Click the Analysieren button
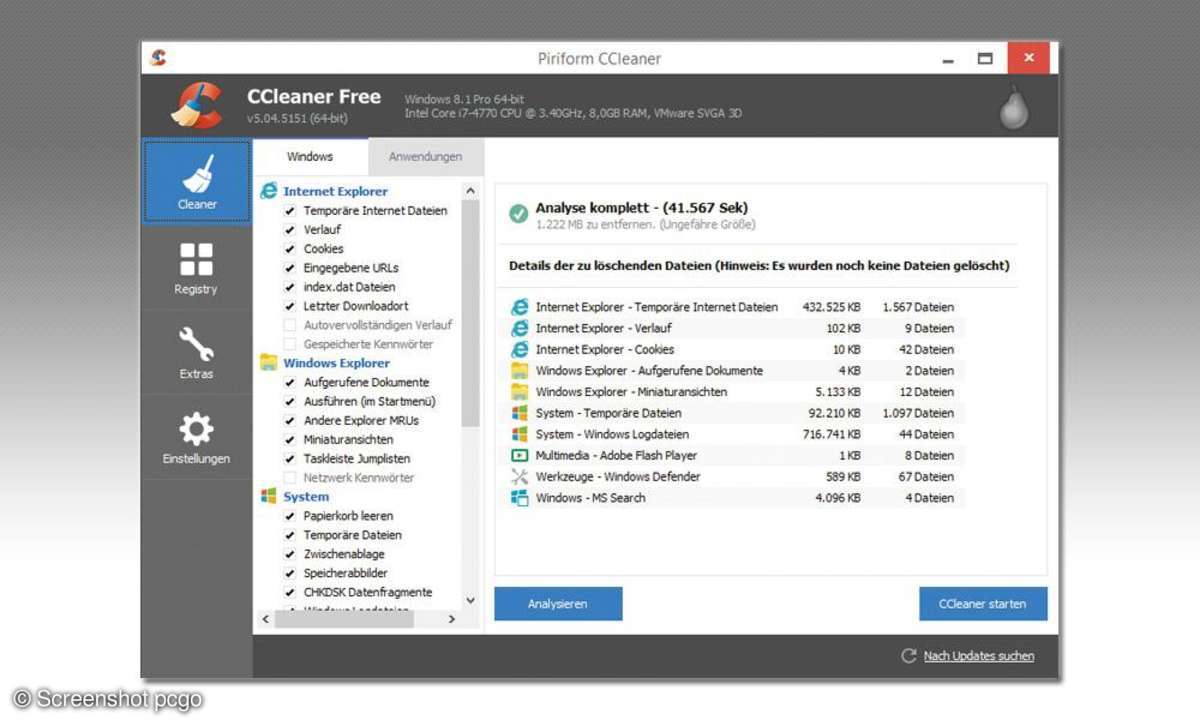Viewport: 1200px width, 720px height. [558, 604]
